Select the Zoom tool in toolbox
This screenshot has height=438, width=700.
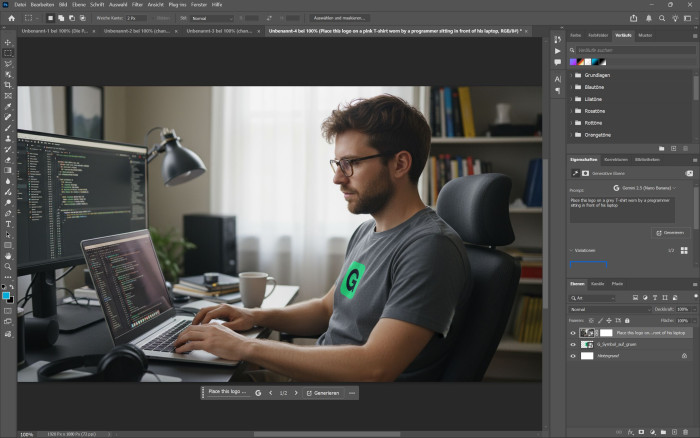click(x=8, y=267)
